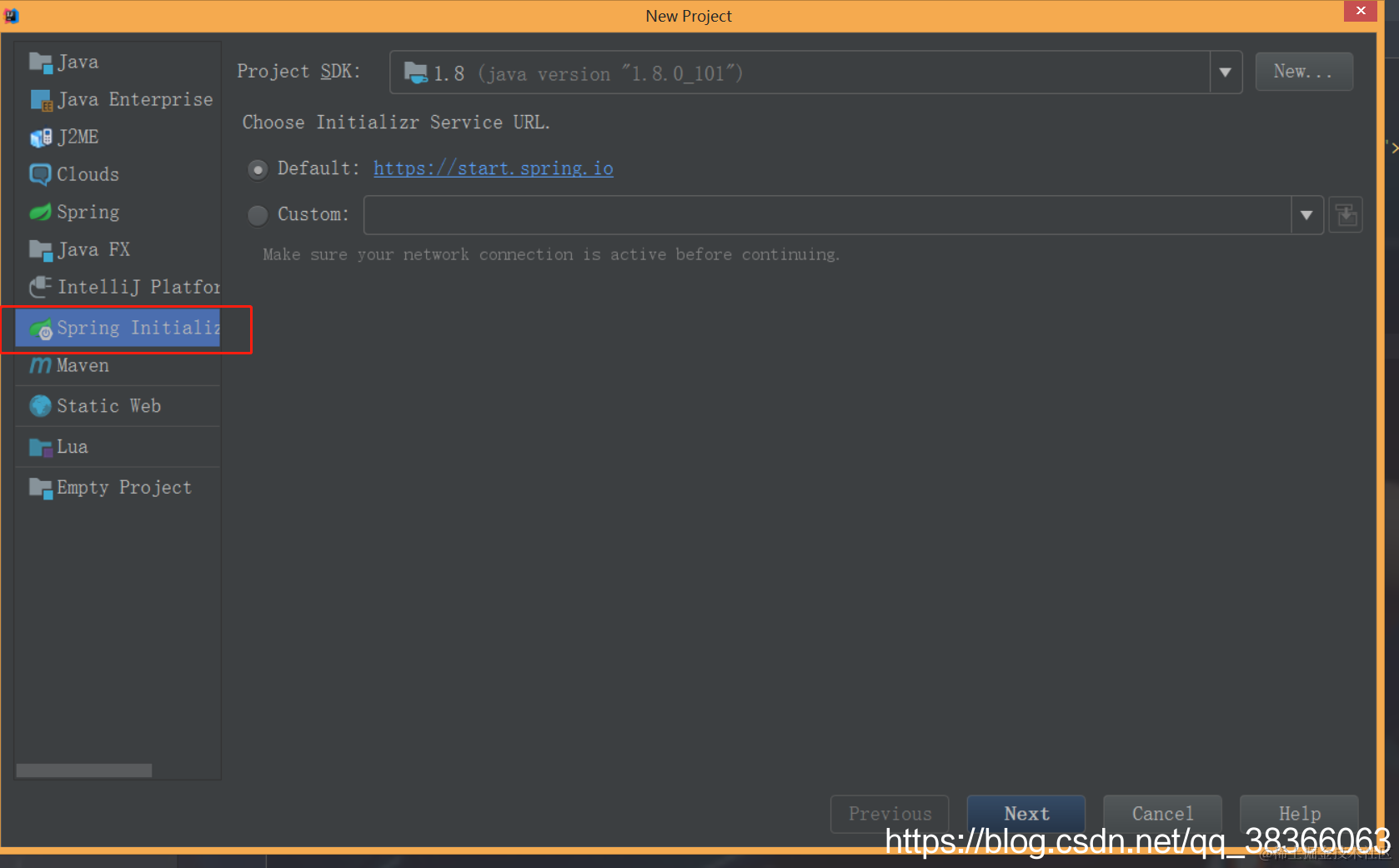Click the green Spring leaf icon
The height and width of the screenshot is (868, 1399).
pyautogui.click(x=40, y=212)
